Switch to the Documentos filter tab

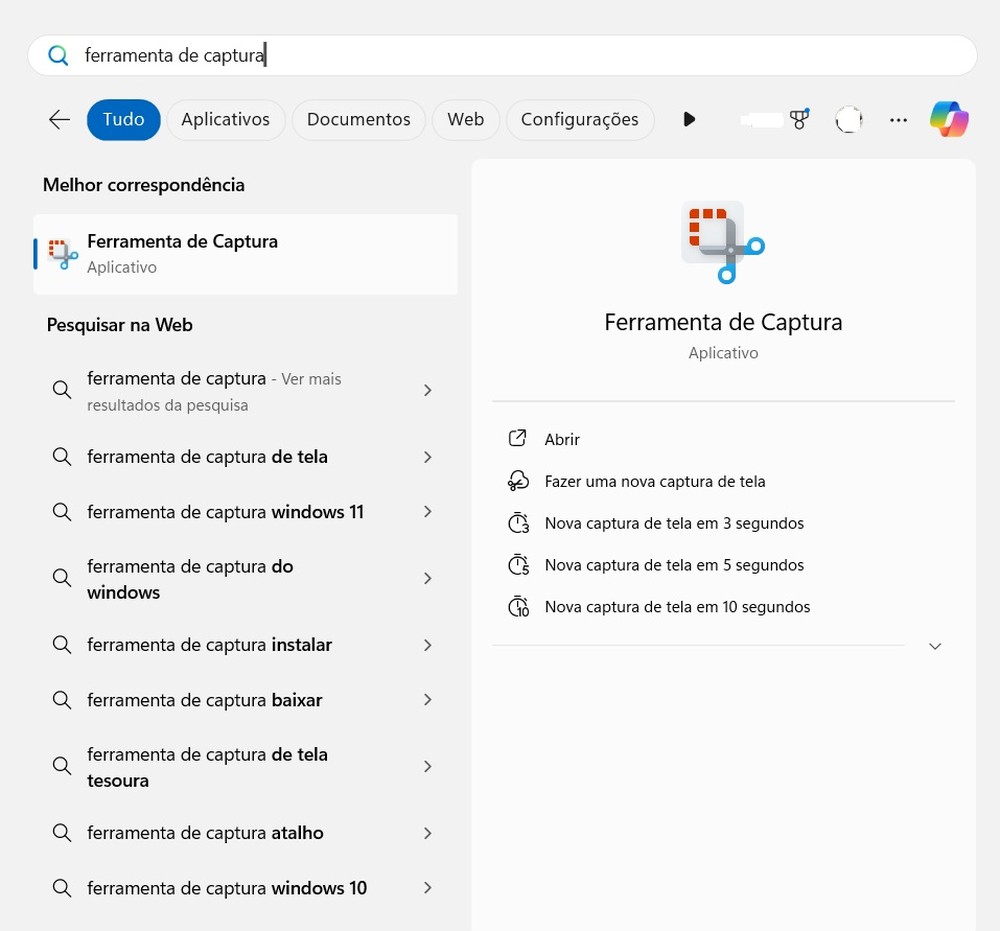click(358, 118)
